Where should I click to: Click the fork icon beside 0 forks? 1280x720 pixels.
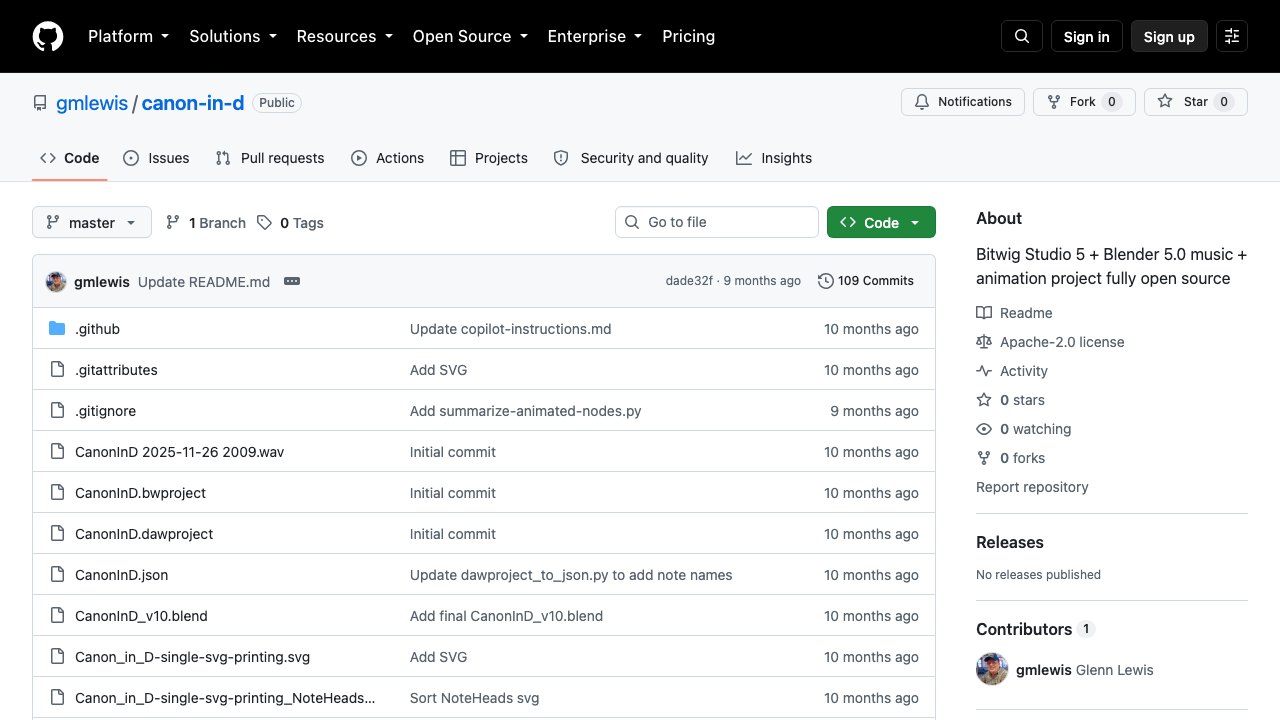pos(984,458)
